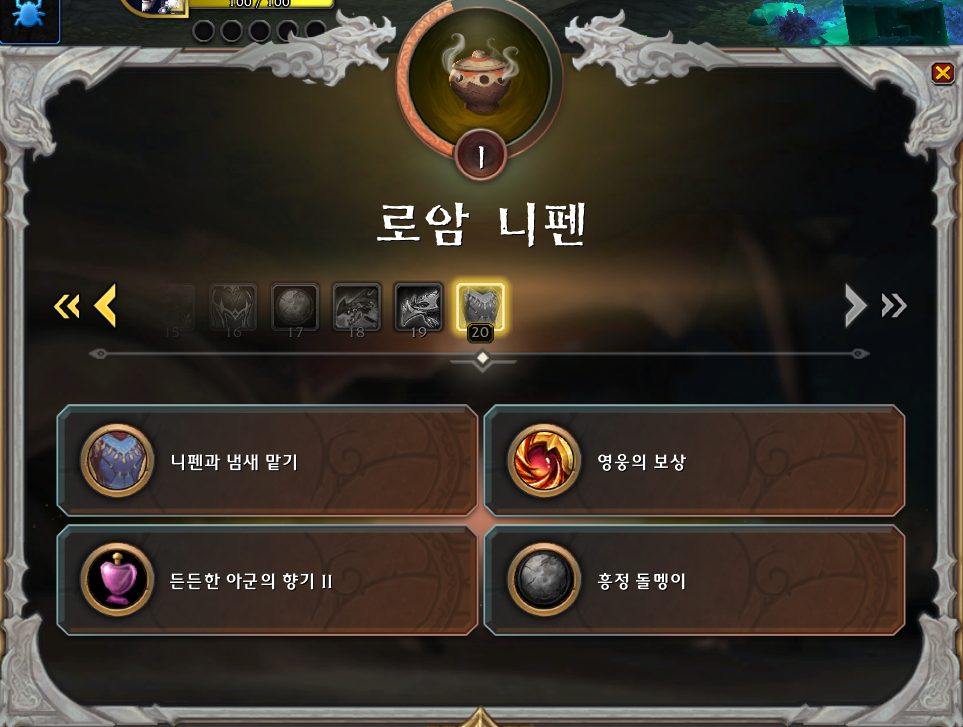Select the level 18 reward icon

click(357, 307)
